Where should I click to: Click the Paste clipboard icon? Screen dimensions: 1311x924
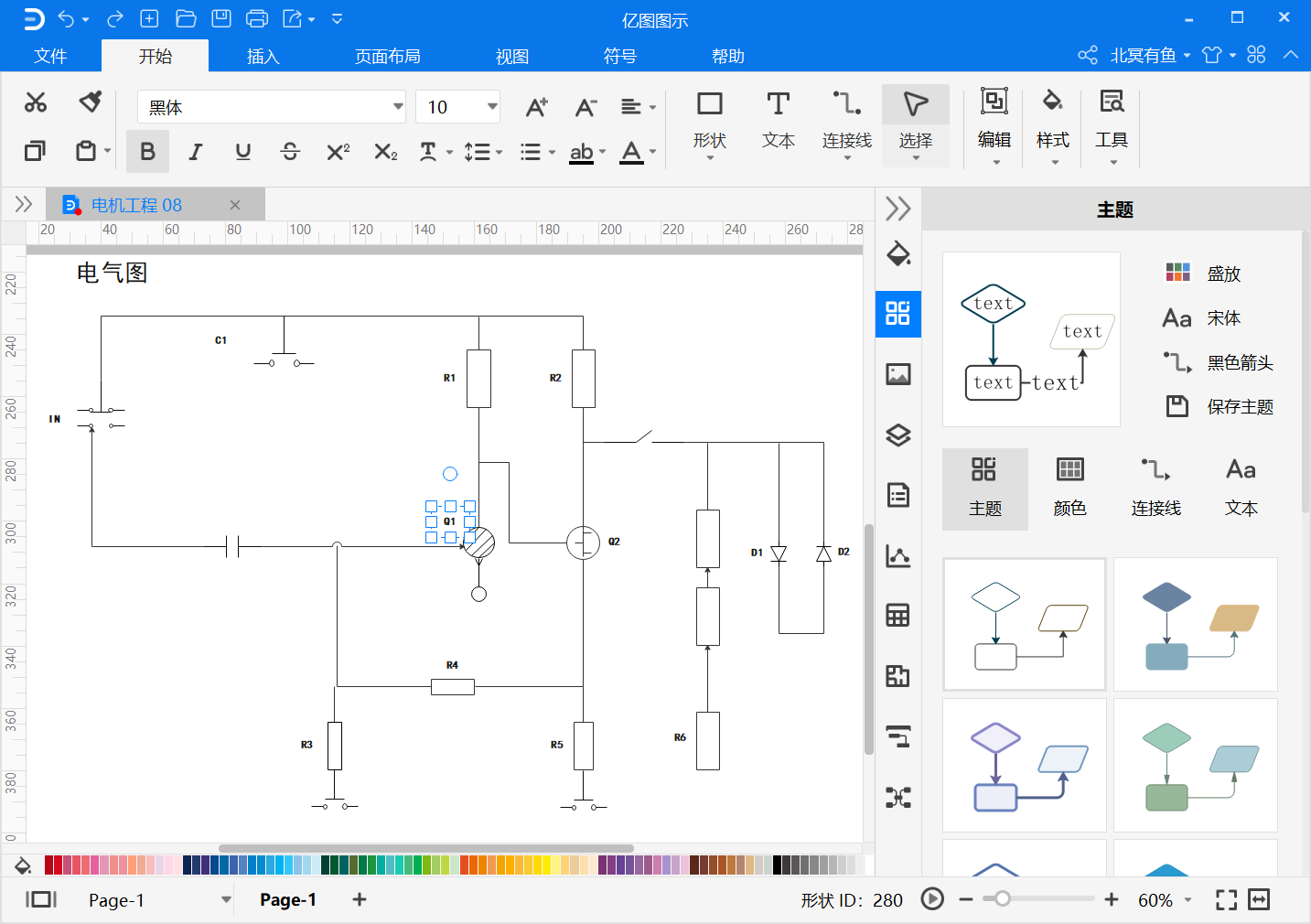click(x=86, y=151)
